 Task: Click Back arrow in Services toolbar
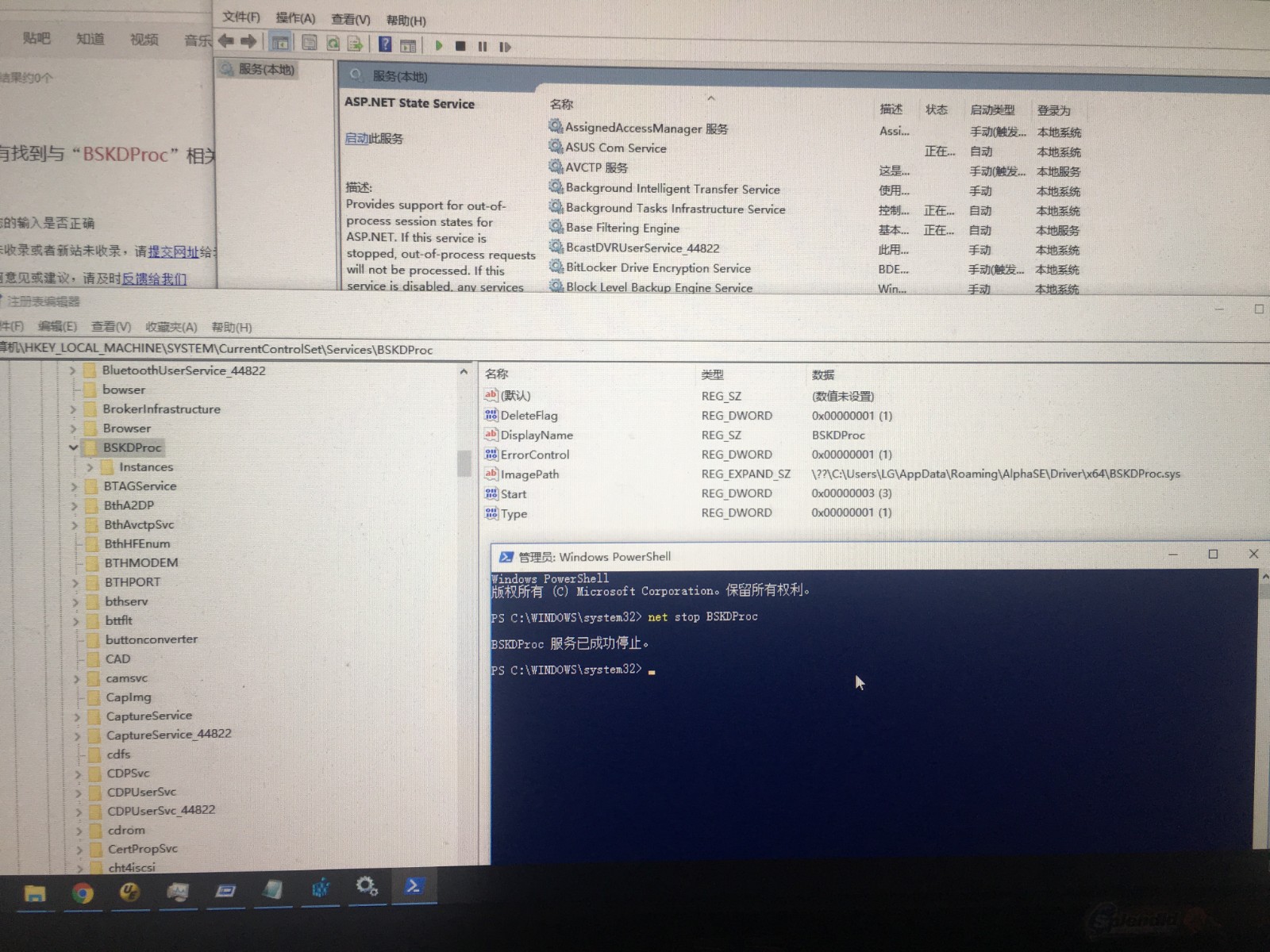tap(226, 41)
